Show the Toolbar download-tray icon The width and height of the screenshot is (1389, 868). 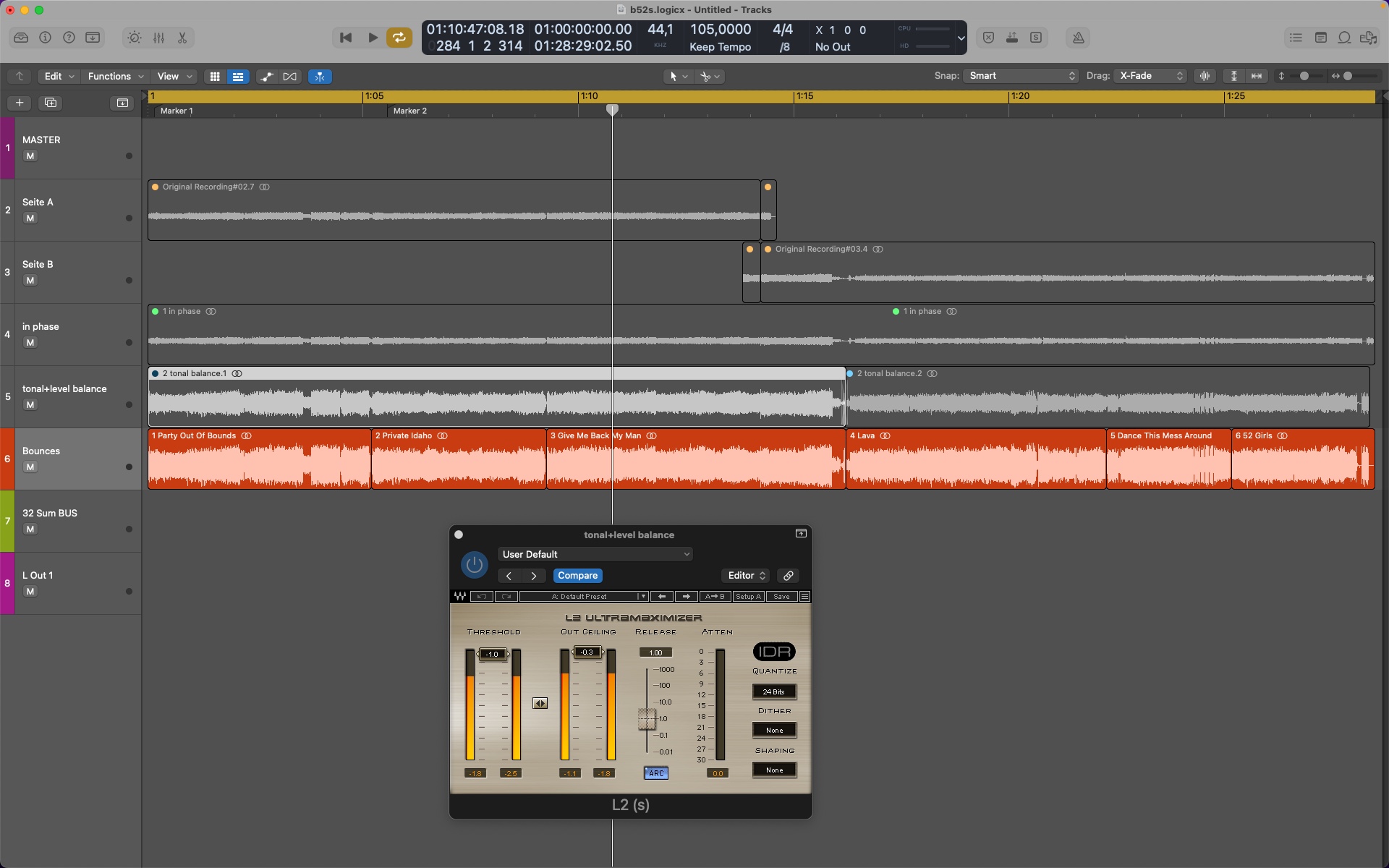pyautogui.click(x=93, y=38)
